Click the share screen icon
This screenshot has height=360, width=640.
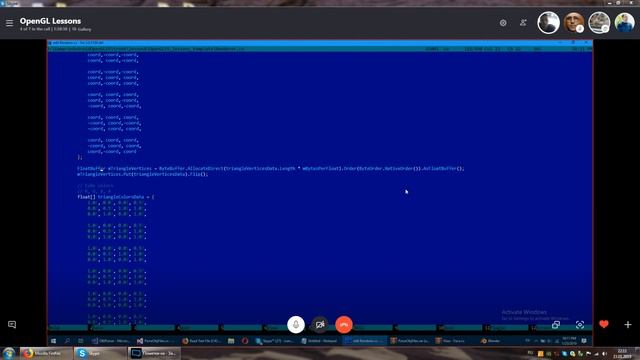tap(556, 325)
